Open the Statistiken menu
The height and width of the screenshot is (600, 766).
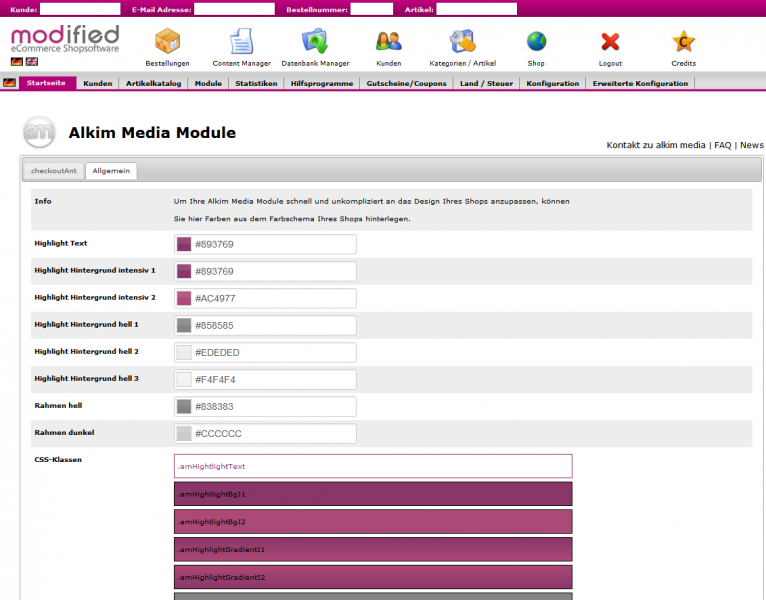(256, 84)
